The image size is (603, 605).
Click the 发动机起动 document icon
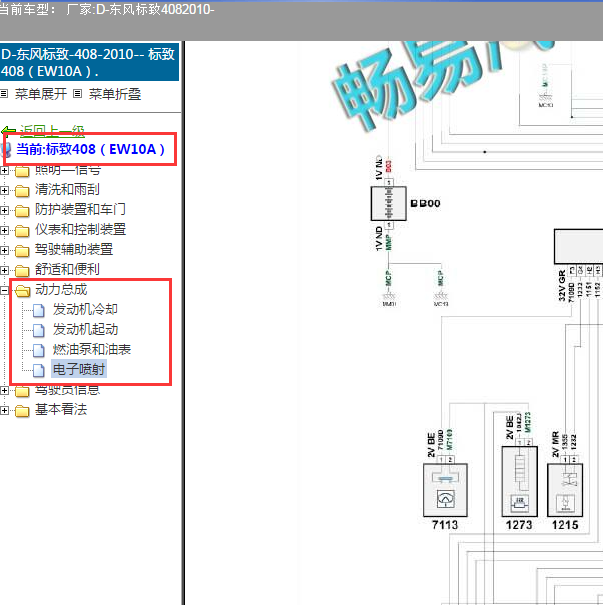point(39,330)
